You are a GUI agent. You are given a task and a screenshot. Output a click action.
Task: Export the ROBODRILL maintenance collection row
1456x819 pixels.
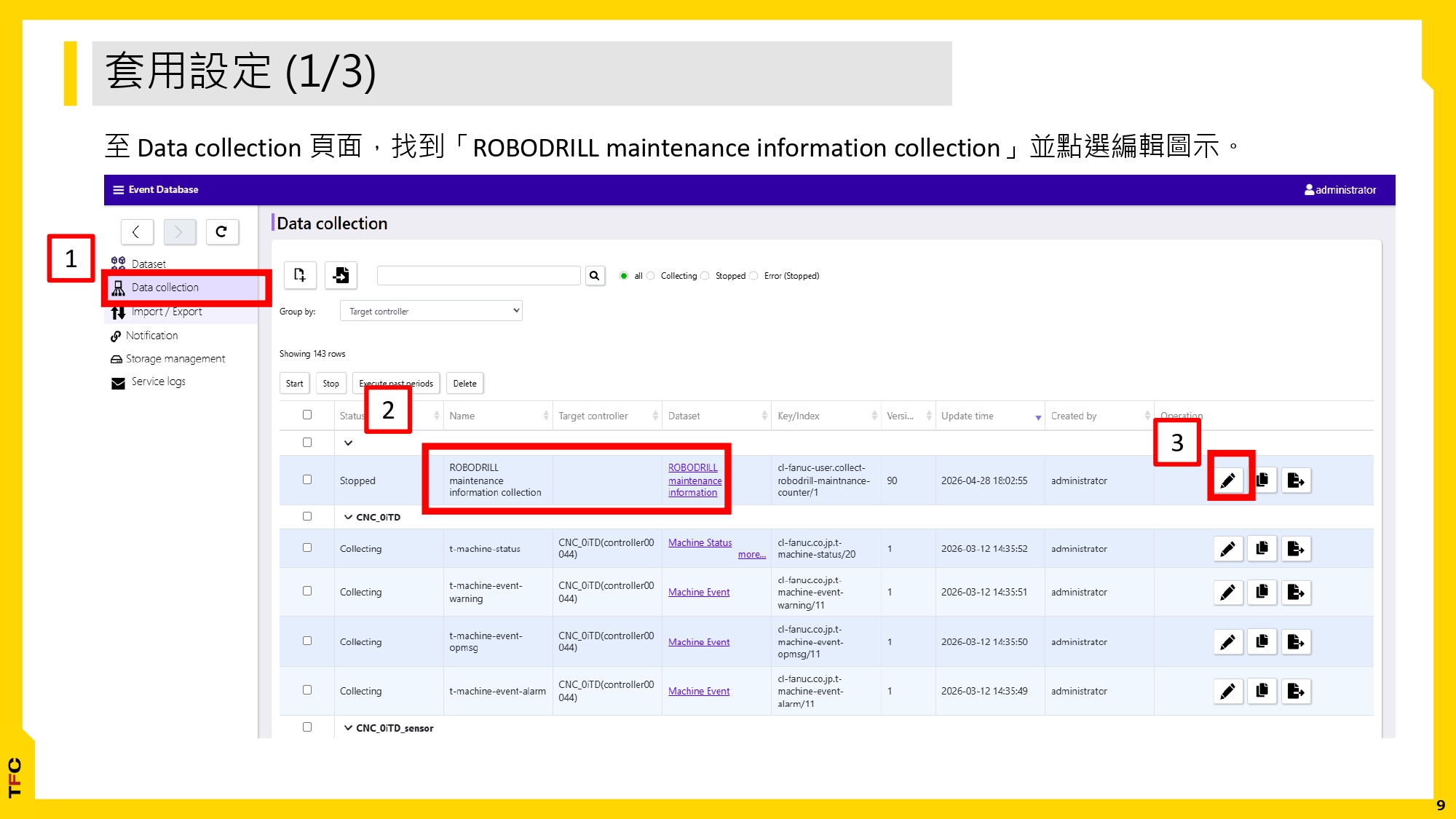tap(1296, 480)
